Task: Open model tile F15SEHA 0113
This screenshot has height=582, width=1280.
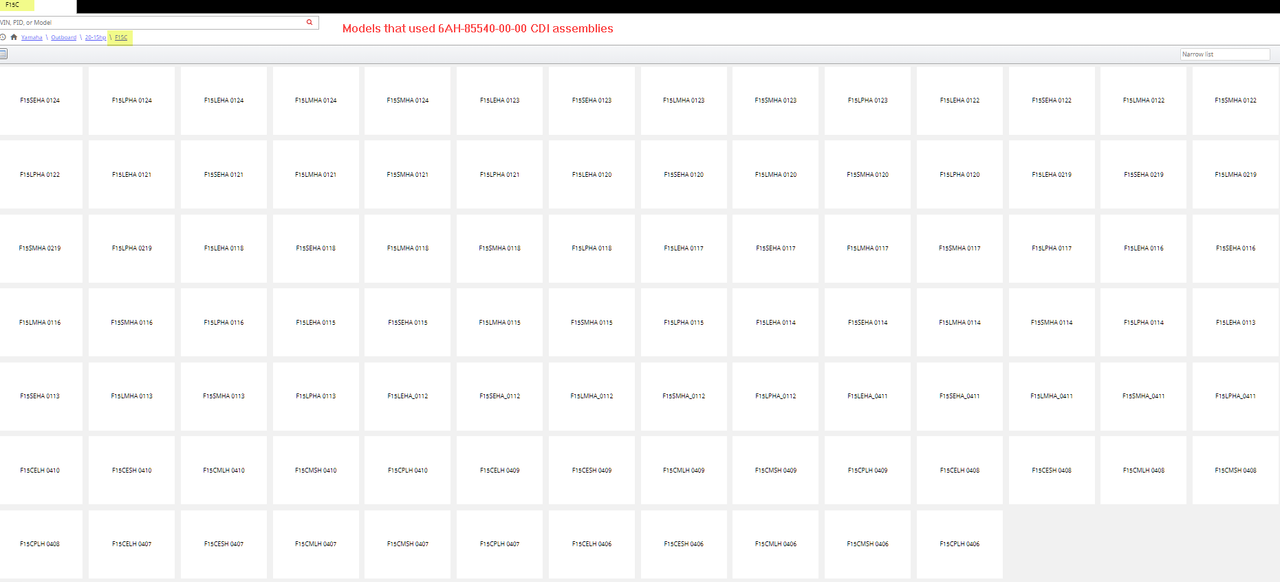Action: [40, 396]
